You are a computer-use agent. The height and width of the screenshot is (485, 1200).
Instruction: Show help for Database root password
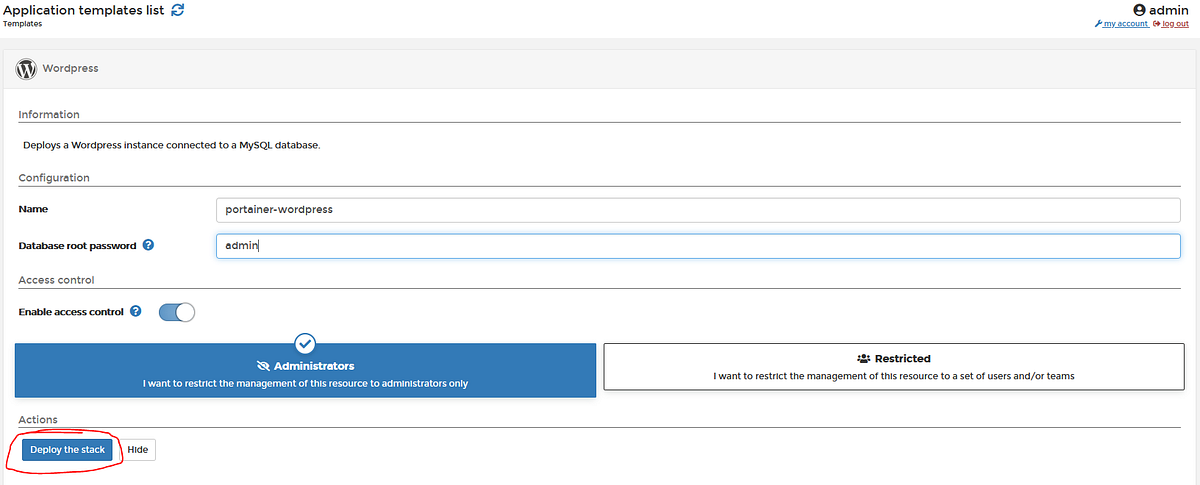point(148,245)
